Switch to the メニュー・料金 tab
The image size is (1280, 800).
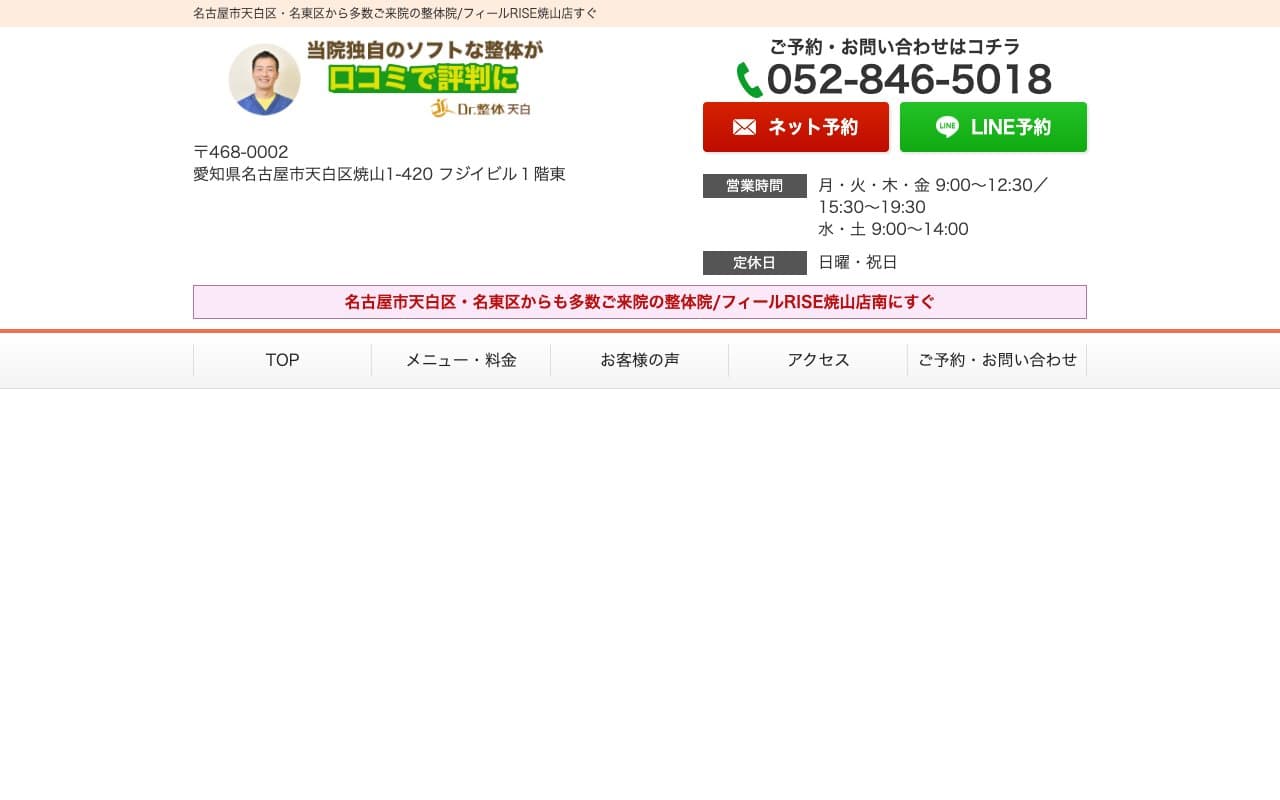460,360
